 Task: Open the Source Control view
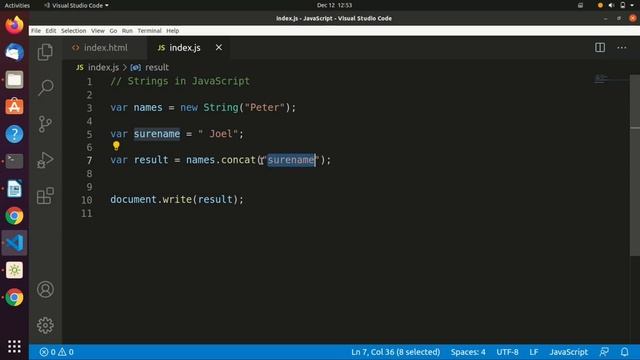[45, 124]
